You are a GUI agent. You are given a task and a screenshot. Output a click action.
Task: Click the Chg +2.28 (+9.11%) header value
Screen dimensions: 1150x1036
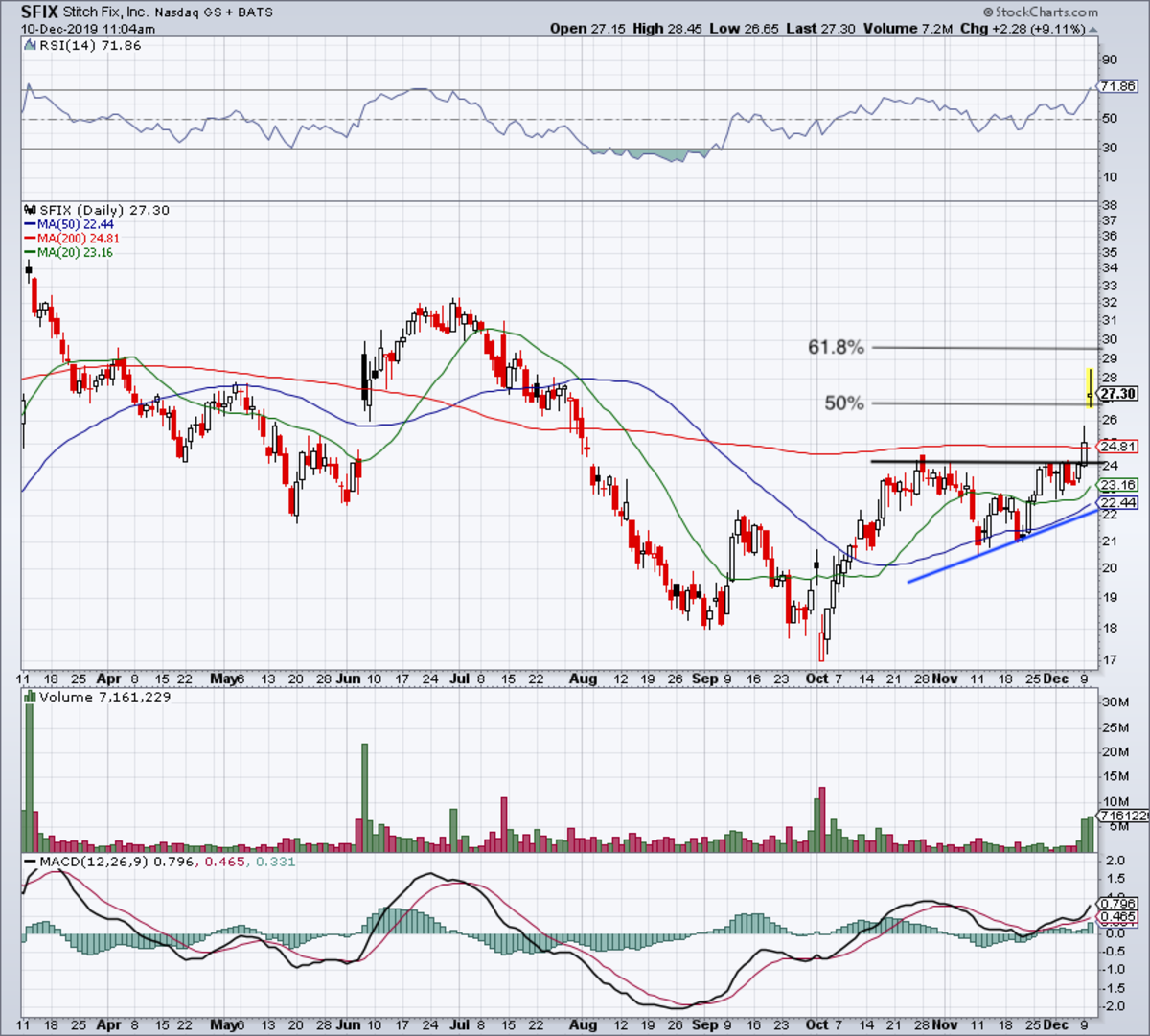point(1023,29)
